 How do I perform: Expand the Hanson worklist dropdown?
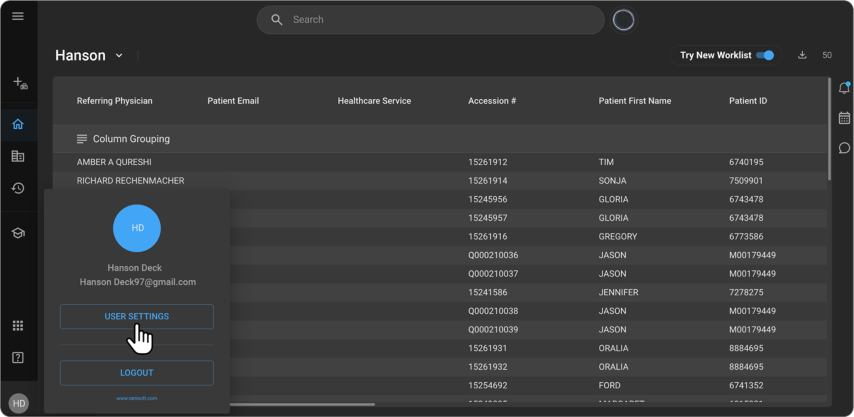pos(119,56)
